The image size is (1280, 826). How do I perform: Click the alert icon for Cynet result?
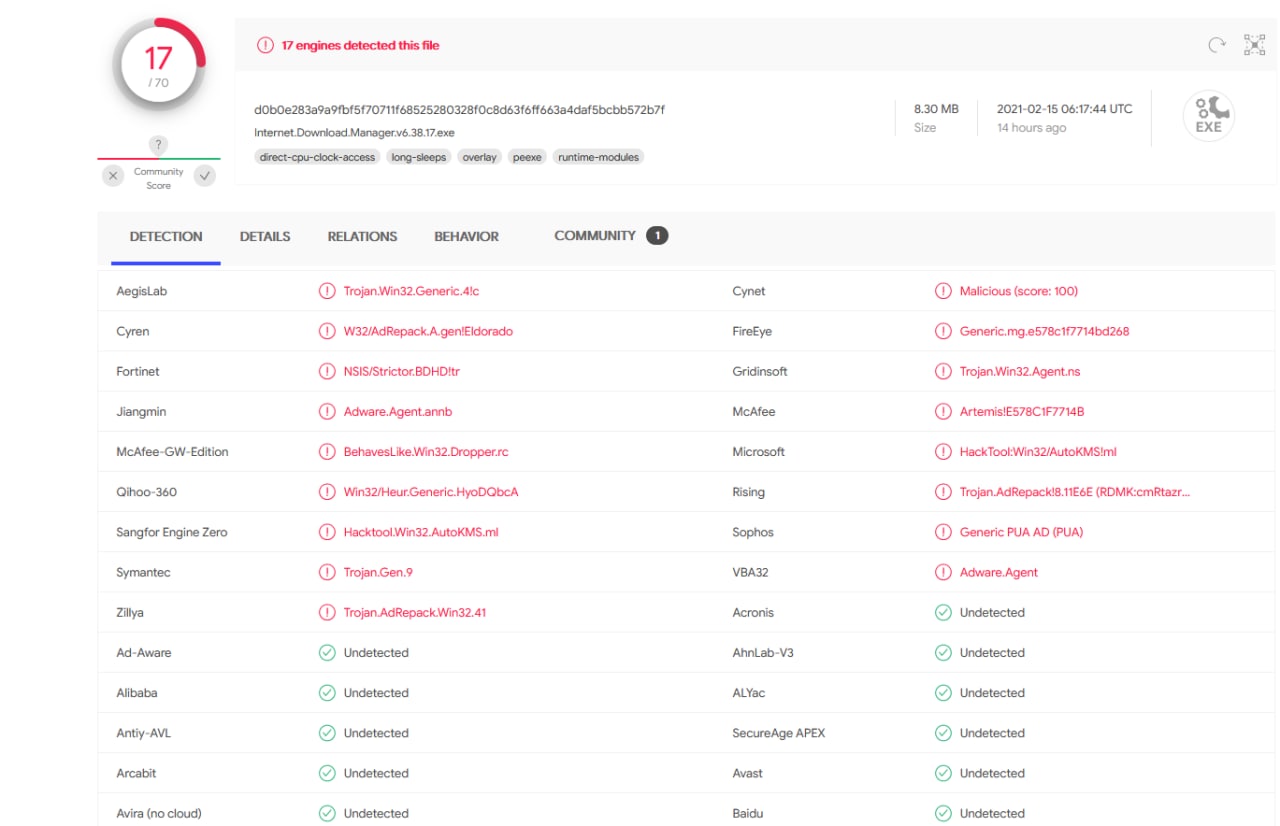tap(943, 291)
